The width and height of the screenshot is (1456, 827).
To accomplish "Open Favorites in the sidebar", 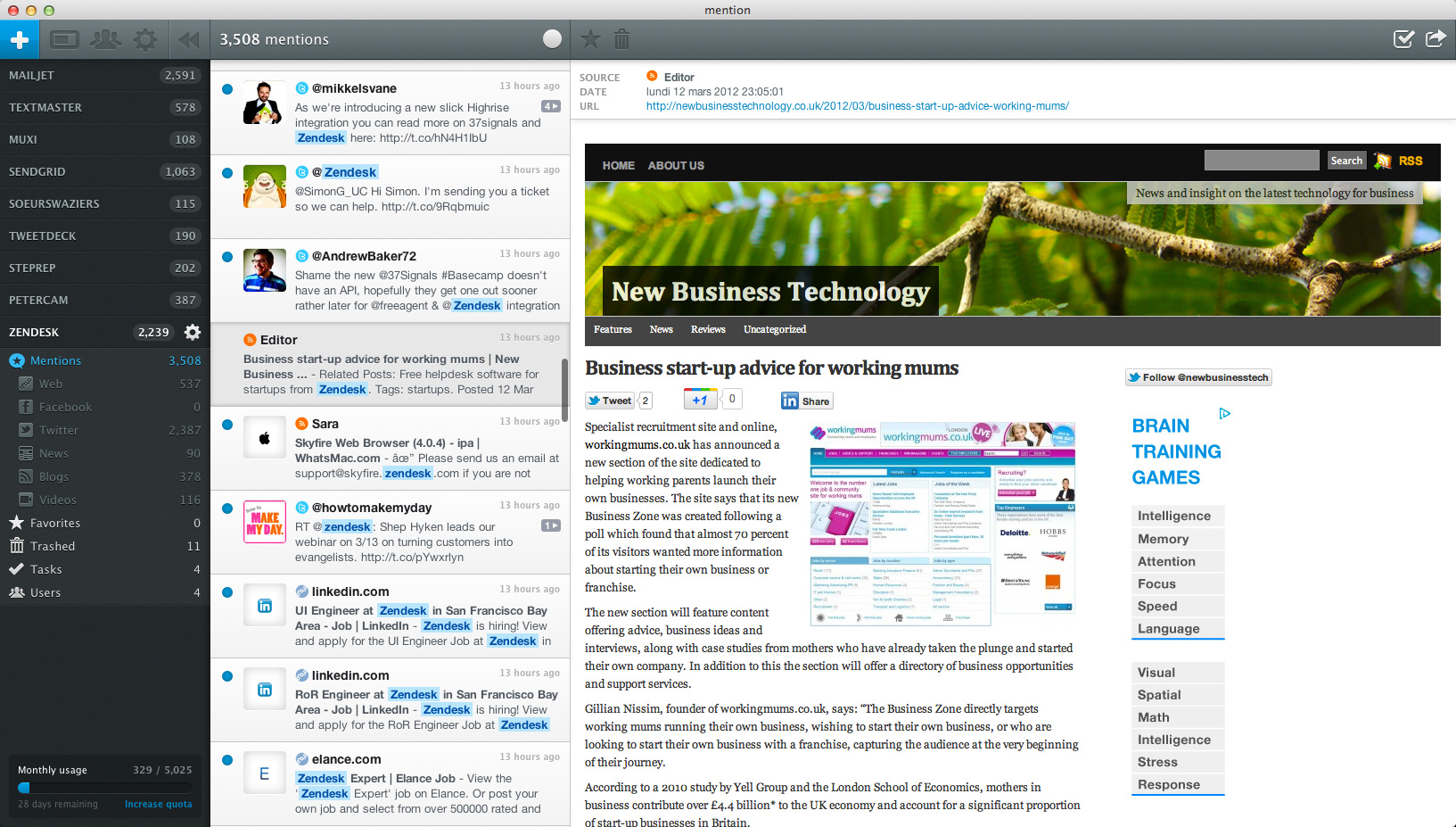I will pyautogui.click(x=104, y=523).
